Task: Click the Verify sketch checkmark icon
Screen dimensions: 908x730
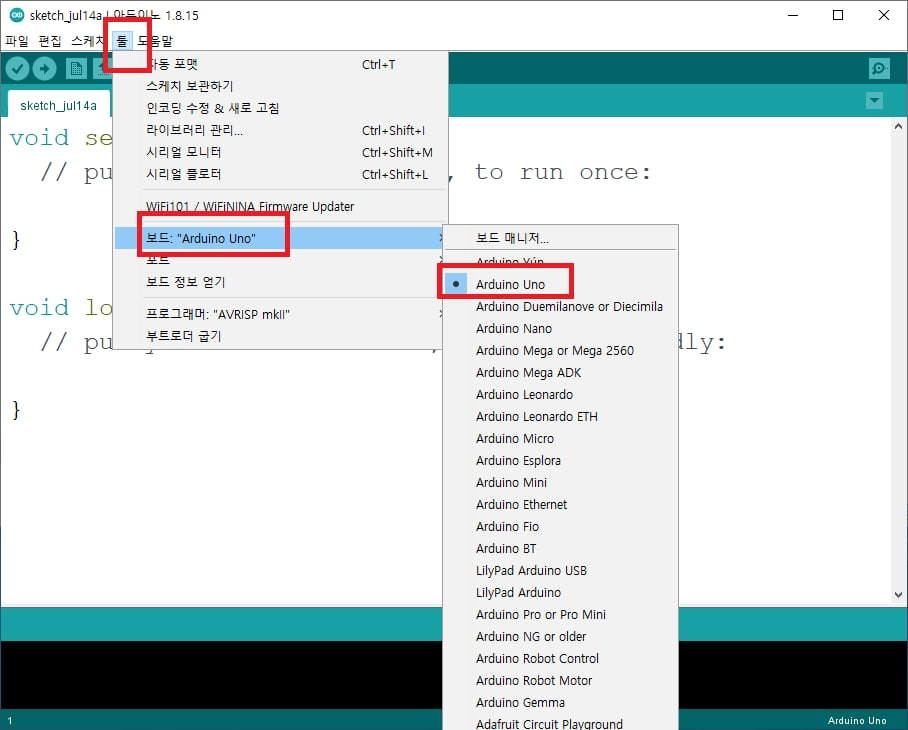Action: pyautogui.click(x=17, y=68)
